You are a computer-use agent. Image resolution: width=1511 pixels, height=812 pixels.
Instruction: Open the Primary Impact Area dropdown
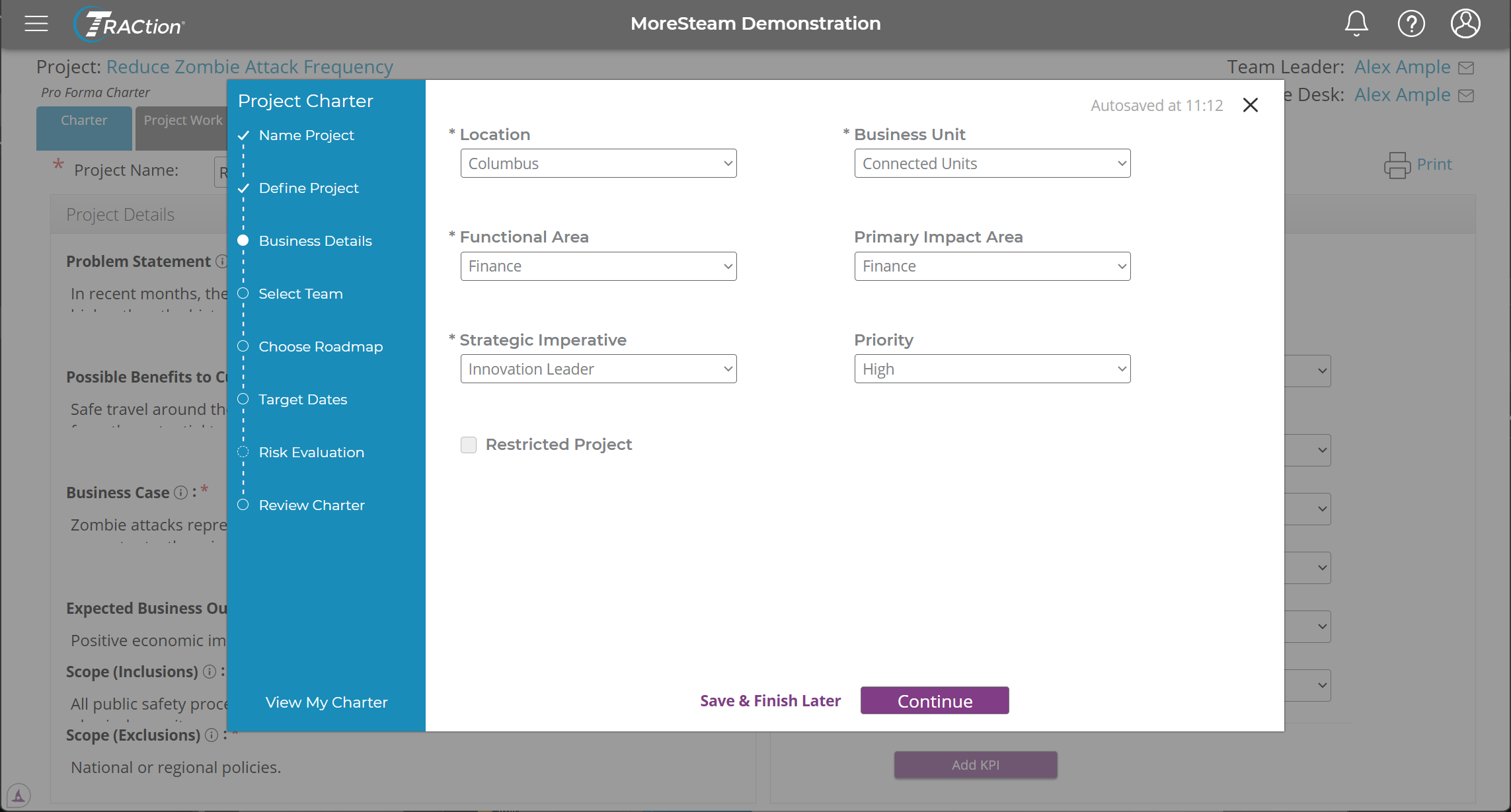coord(992,266)
